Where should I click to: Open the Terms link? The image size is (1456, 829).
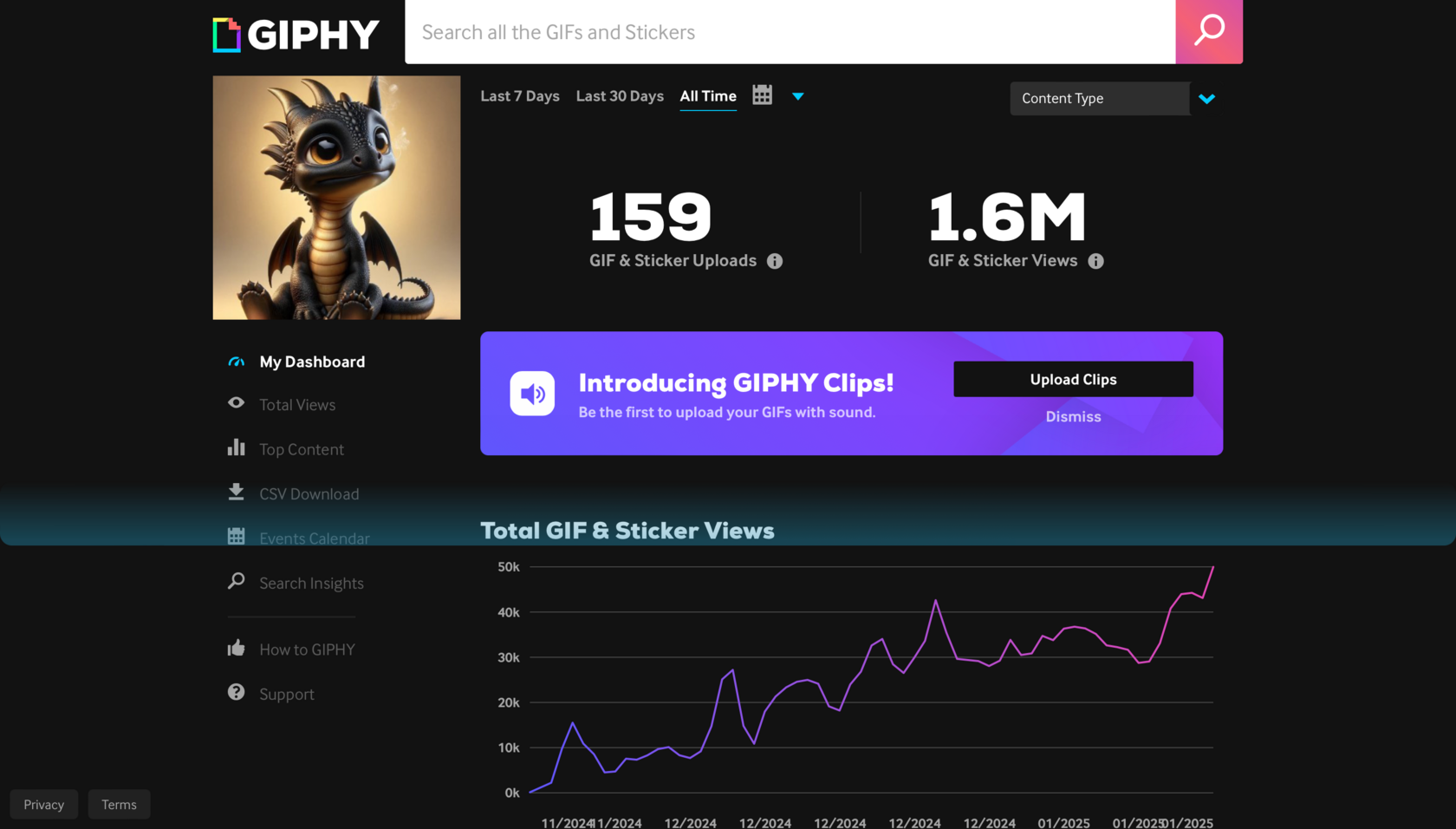point(119,805)
